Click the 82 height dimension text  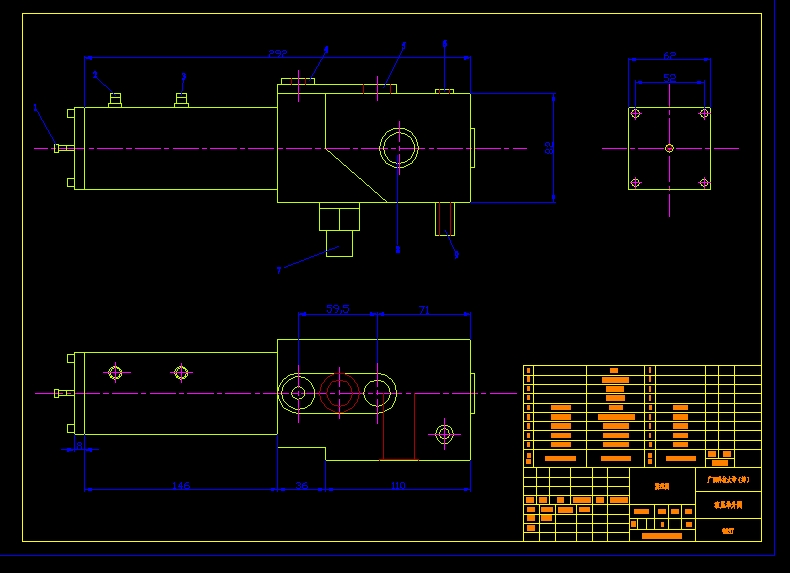point(550,148)
